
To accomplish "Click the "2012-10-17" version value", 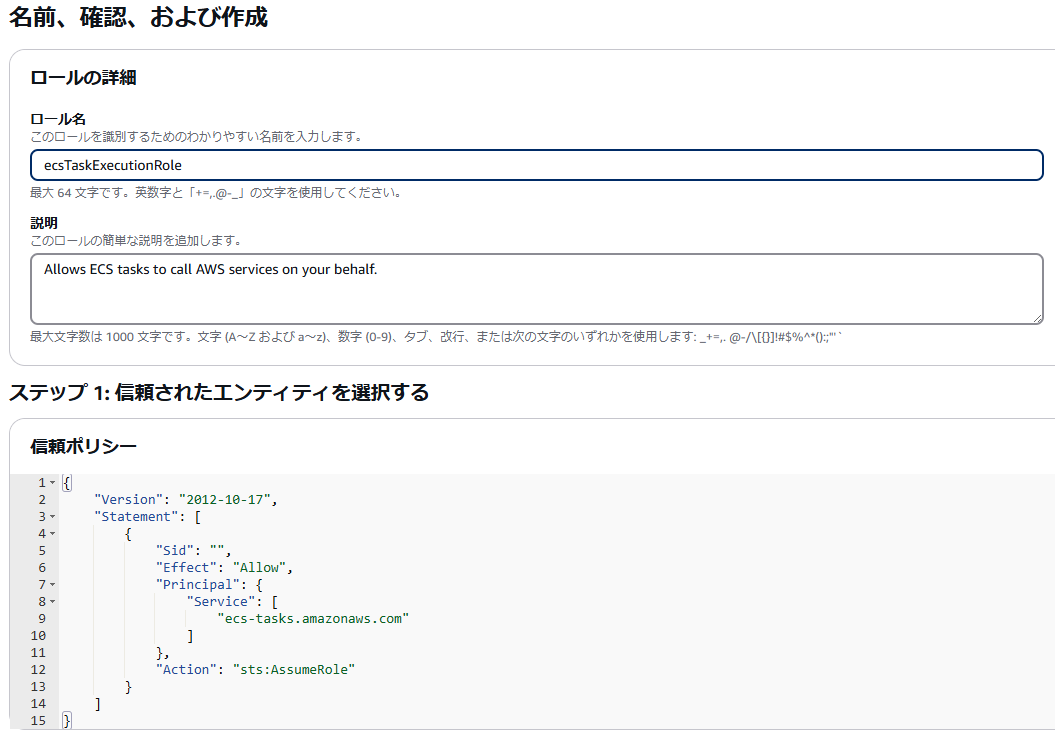I will 224,499.
